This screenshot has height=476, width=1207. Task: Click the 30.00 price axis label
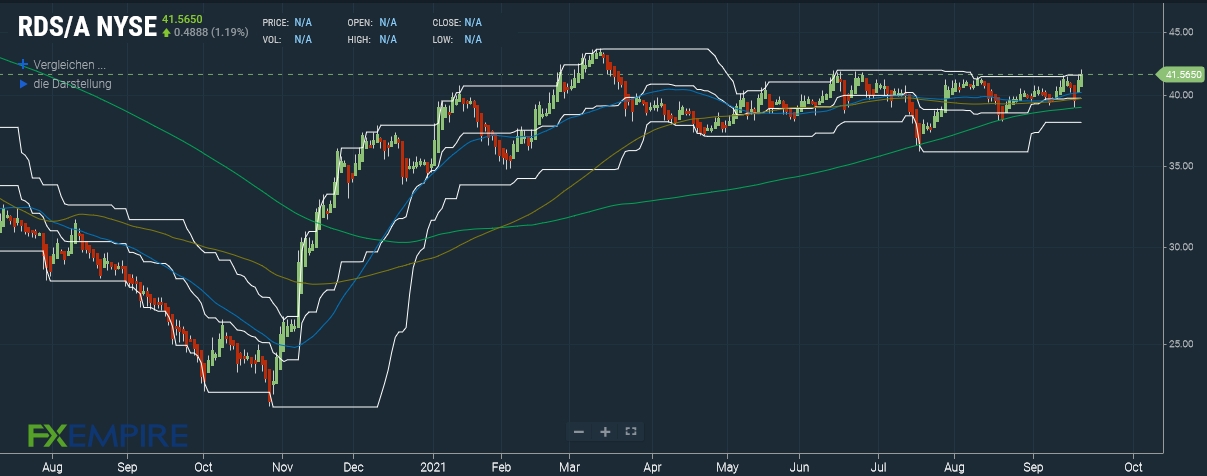1182,247
